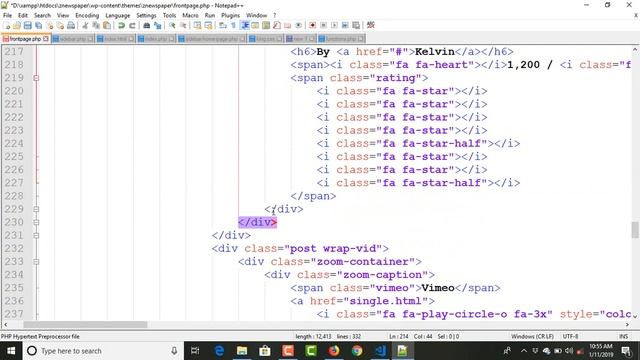Viewport: 640px width, 360px height.
Task: Start macro recording with red dot icon
Action: 313,25
